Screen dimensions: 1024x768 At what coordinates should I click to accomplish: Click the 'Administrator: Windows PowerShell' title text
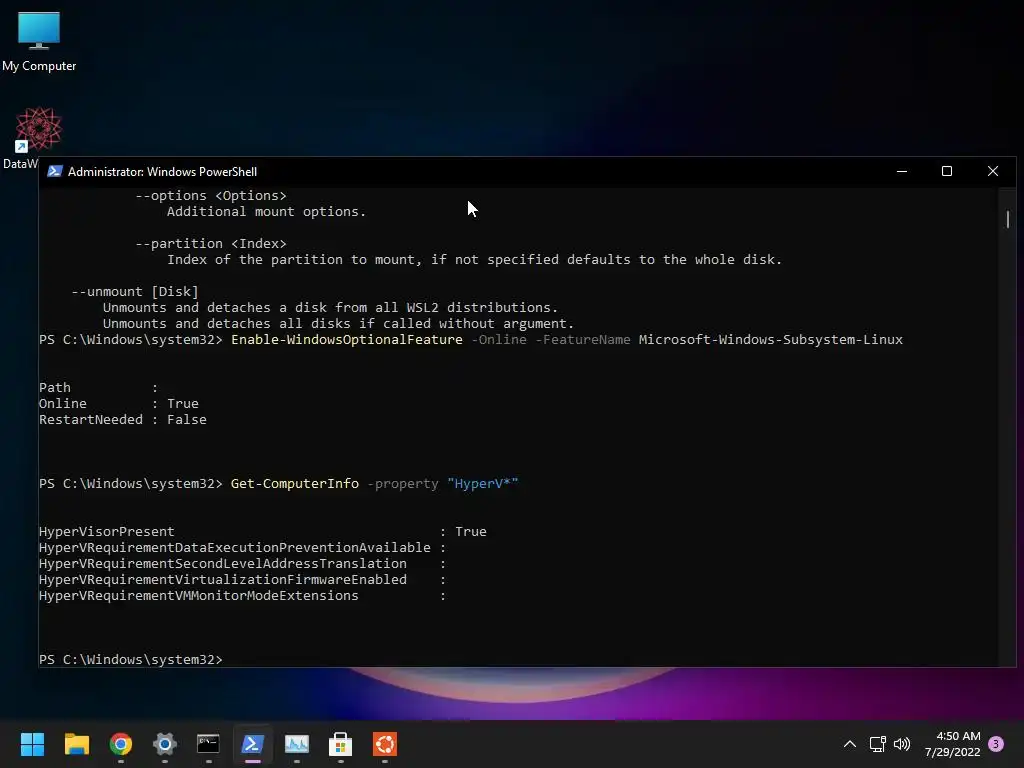[x=163, y=172]
